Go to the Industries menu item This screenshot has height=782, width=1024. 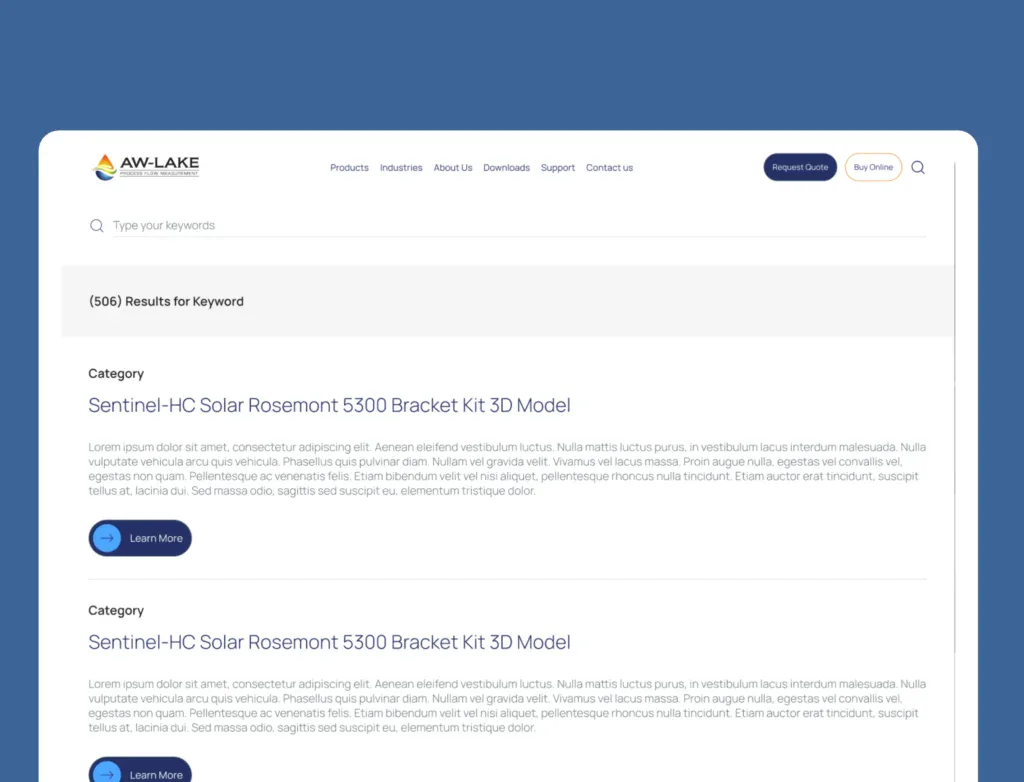coord(401,168)
